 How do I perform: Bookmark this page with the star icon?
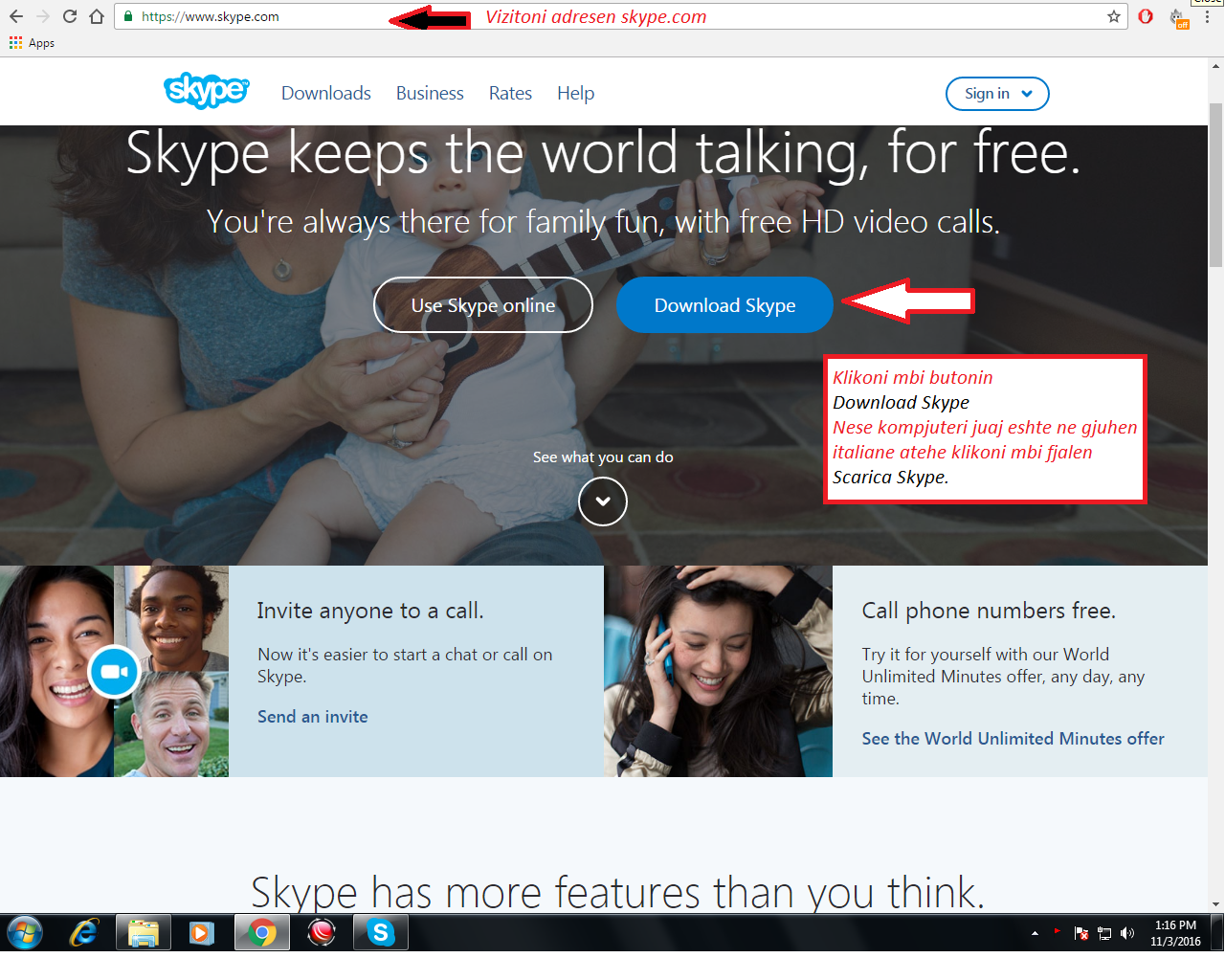[1114, 16]
